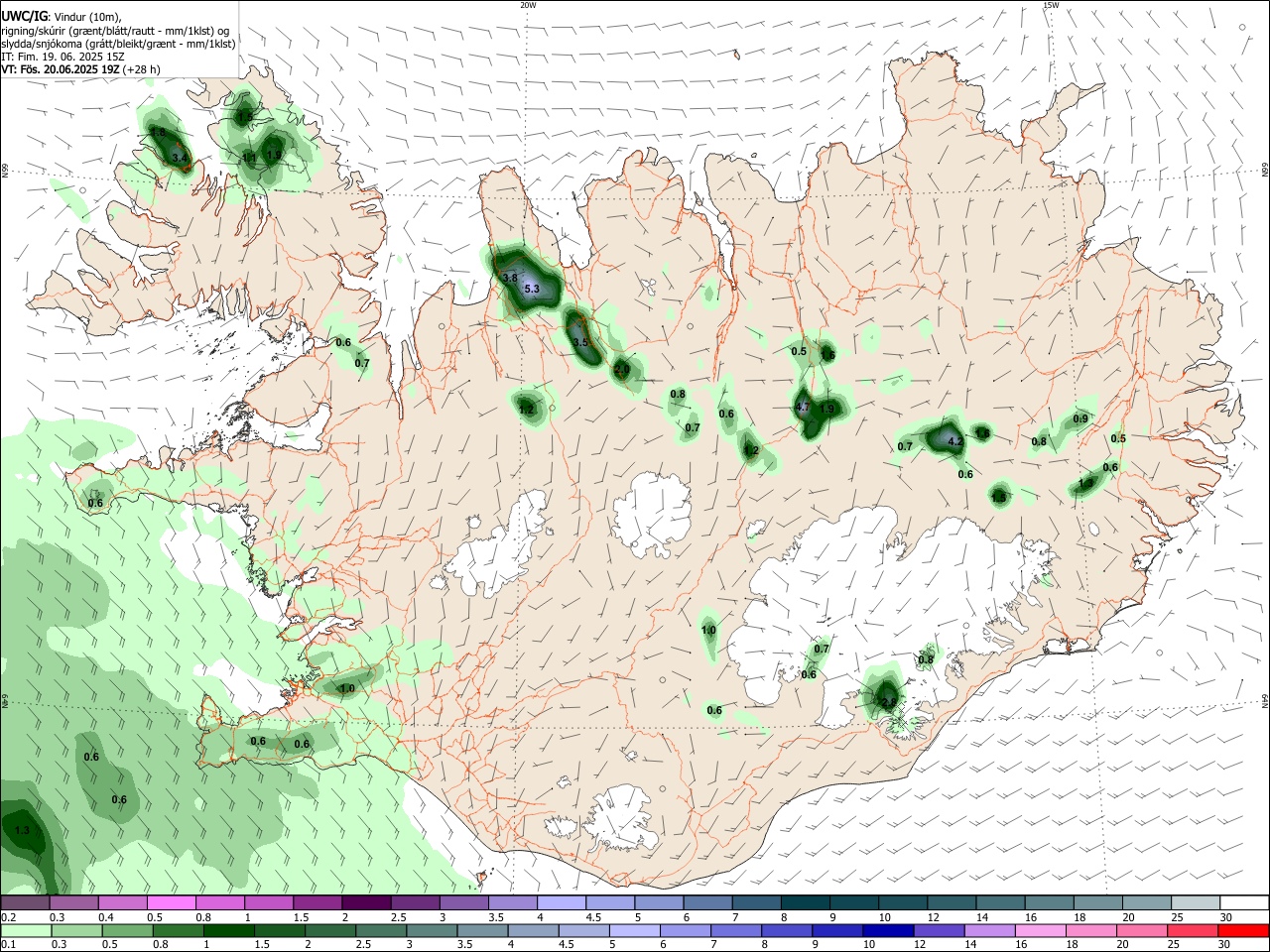1270x952 pixels.
Task: Pick the dark teal 8–9 snow swatch
Action: 806,902
